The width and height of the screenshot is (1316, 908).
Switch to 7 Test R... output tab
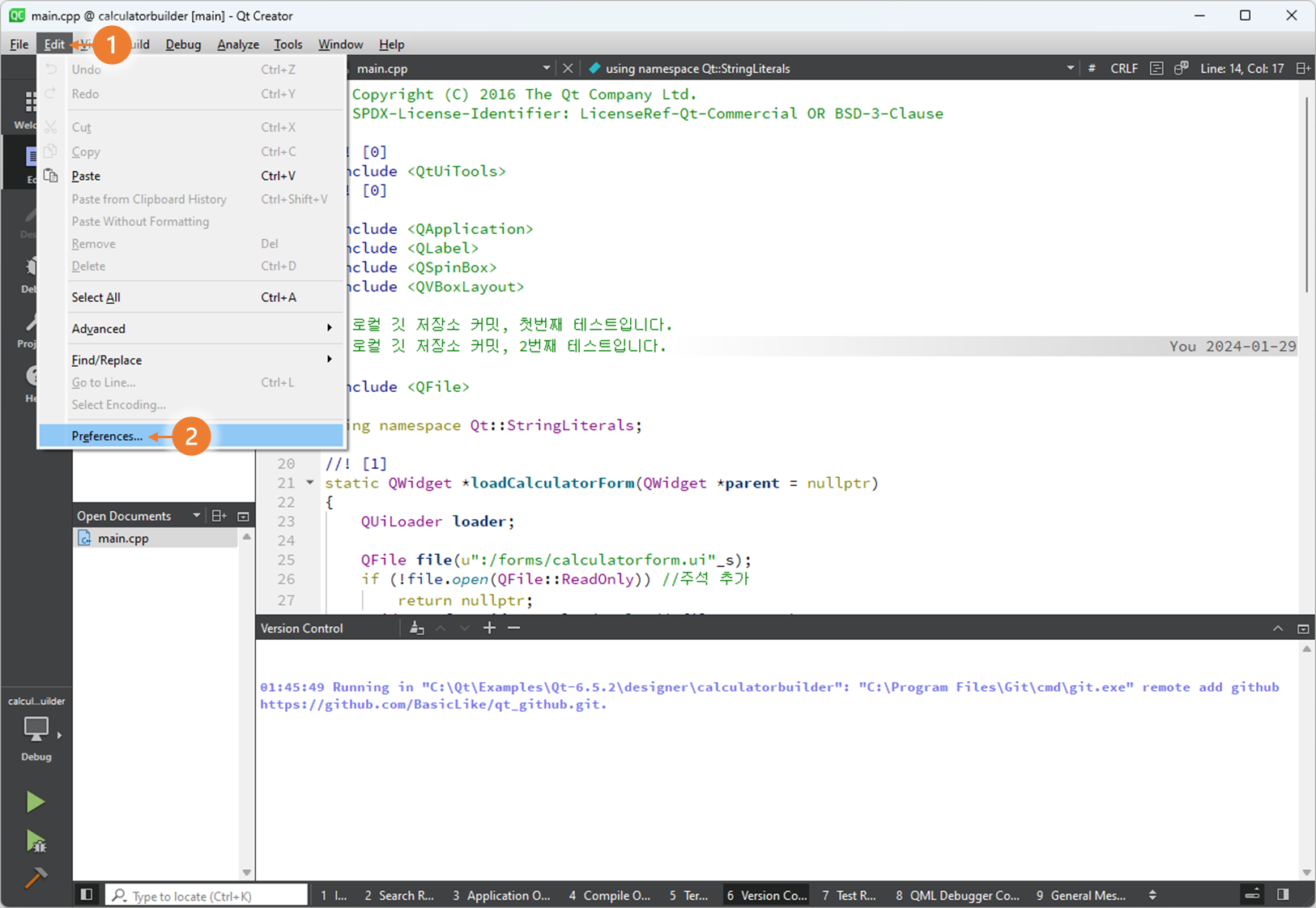click(x=849, y=895)
